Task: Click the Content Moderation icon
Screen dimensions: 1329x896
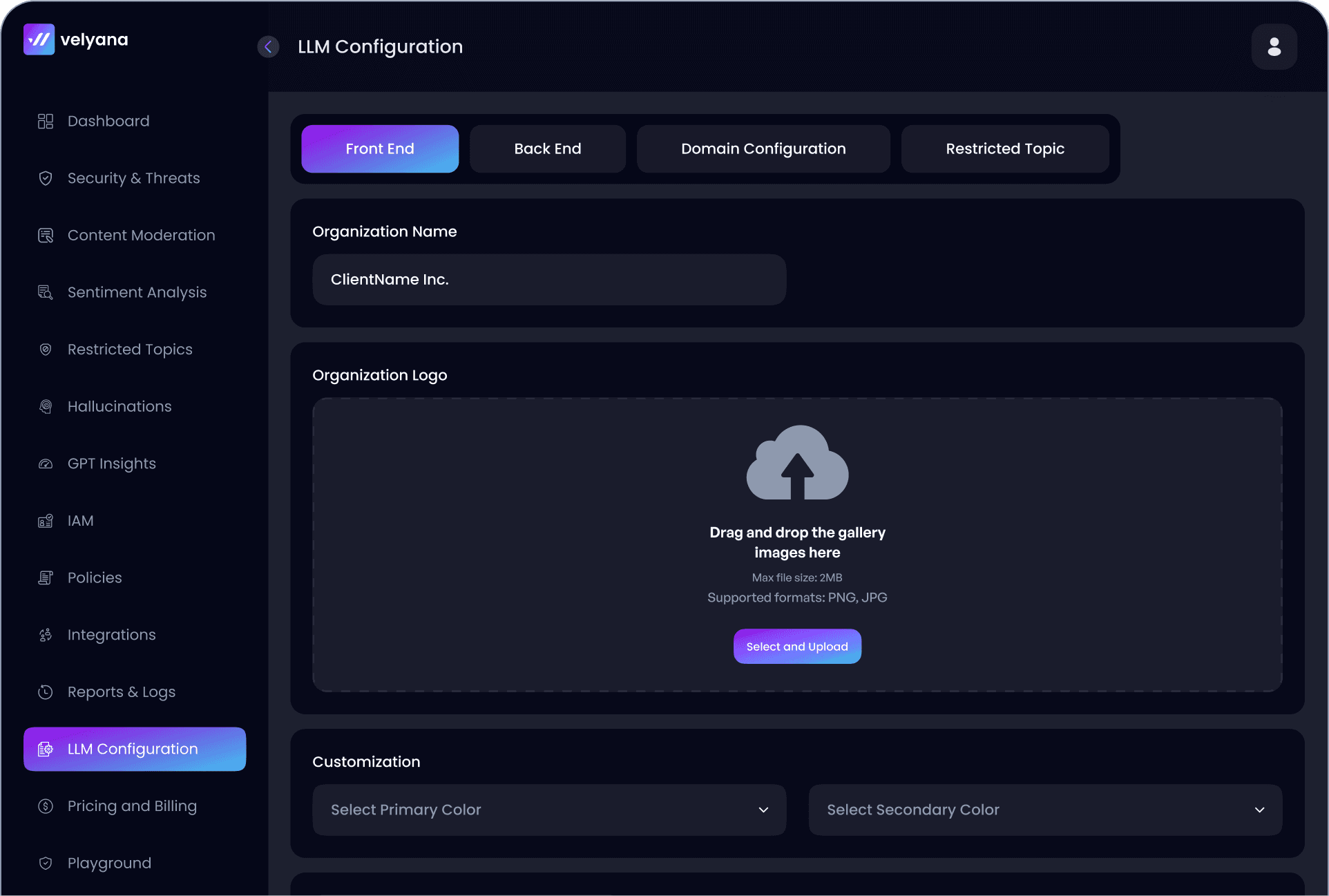Action: [x=46, y=236]
